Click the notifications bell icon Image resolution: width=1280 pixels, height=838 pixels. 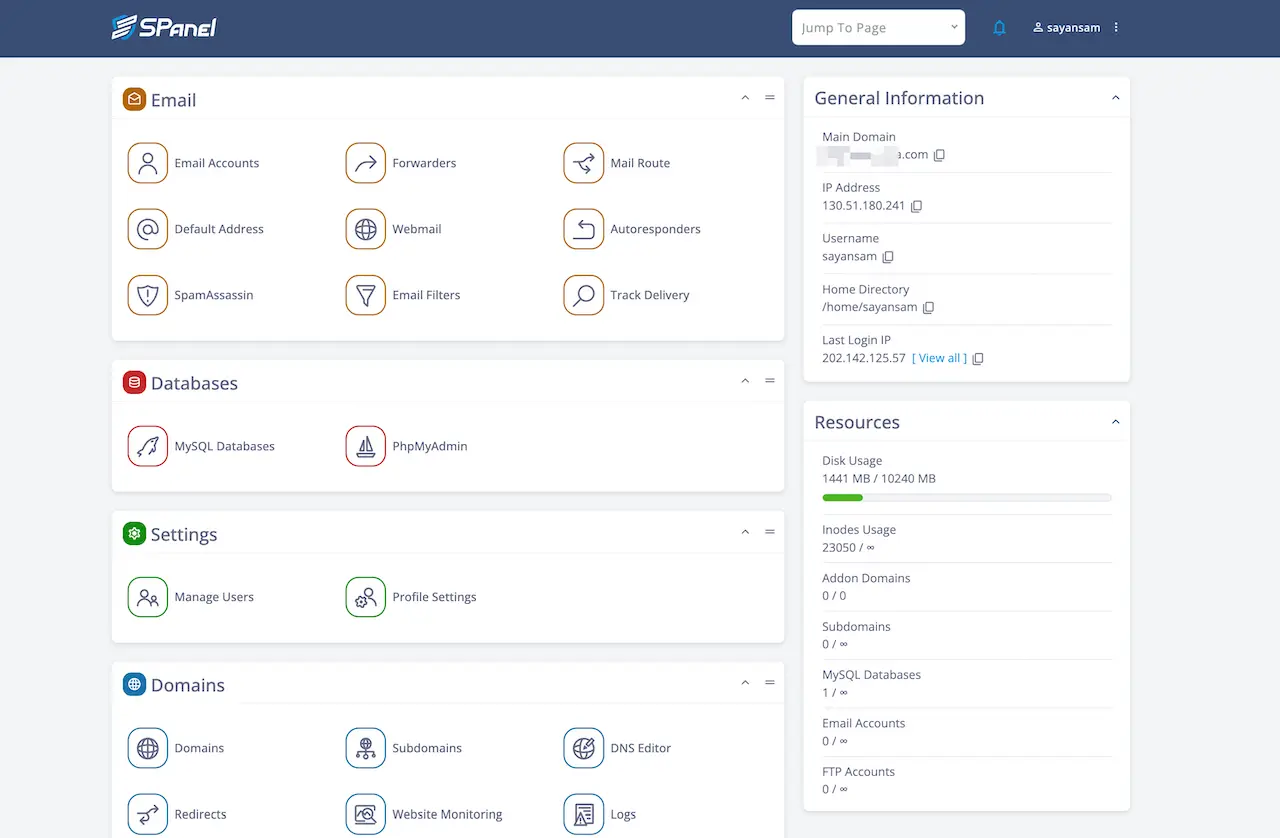(x=999, y=28)
